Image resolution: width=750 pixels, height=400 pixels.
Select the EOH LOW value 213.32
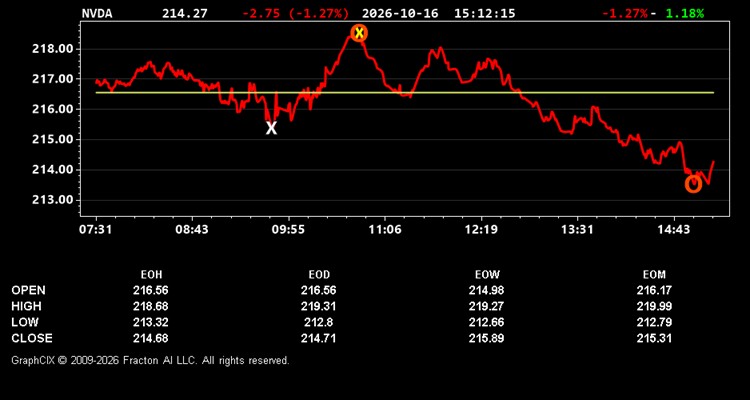[x=151, y=322]
